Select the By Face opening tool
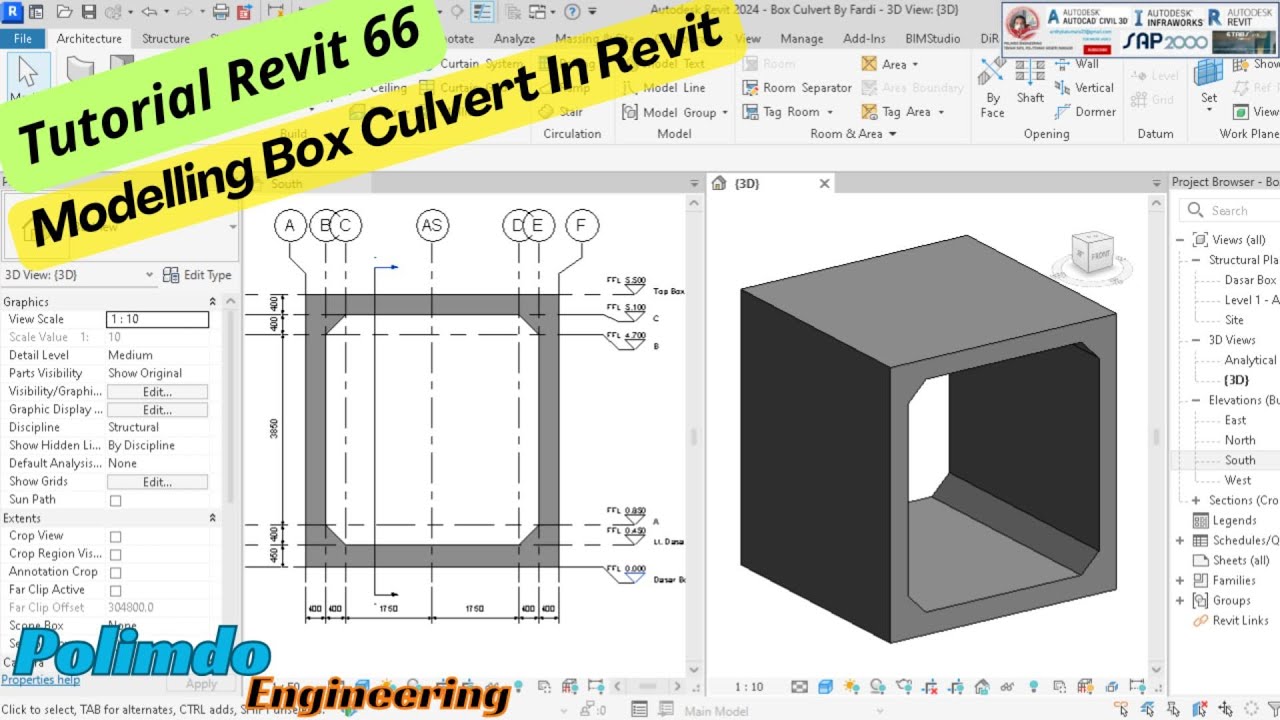Image resolution: width=1280 pixels, height=720 pixels. coord(993,86)
